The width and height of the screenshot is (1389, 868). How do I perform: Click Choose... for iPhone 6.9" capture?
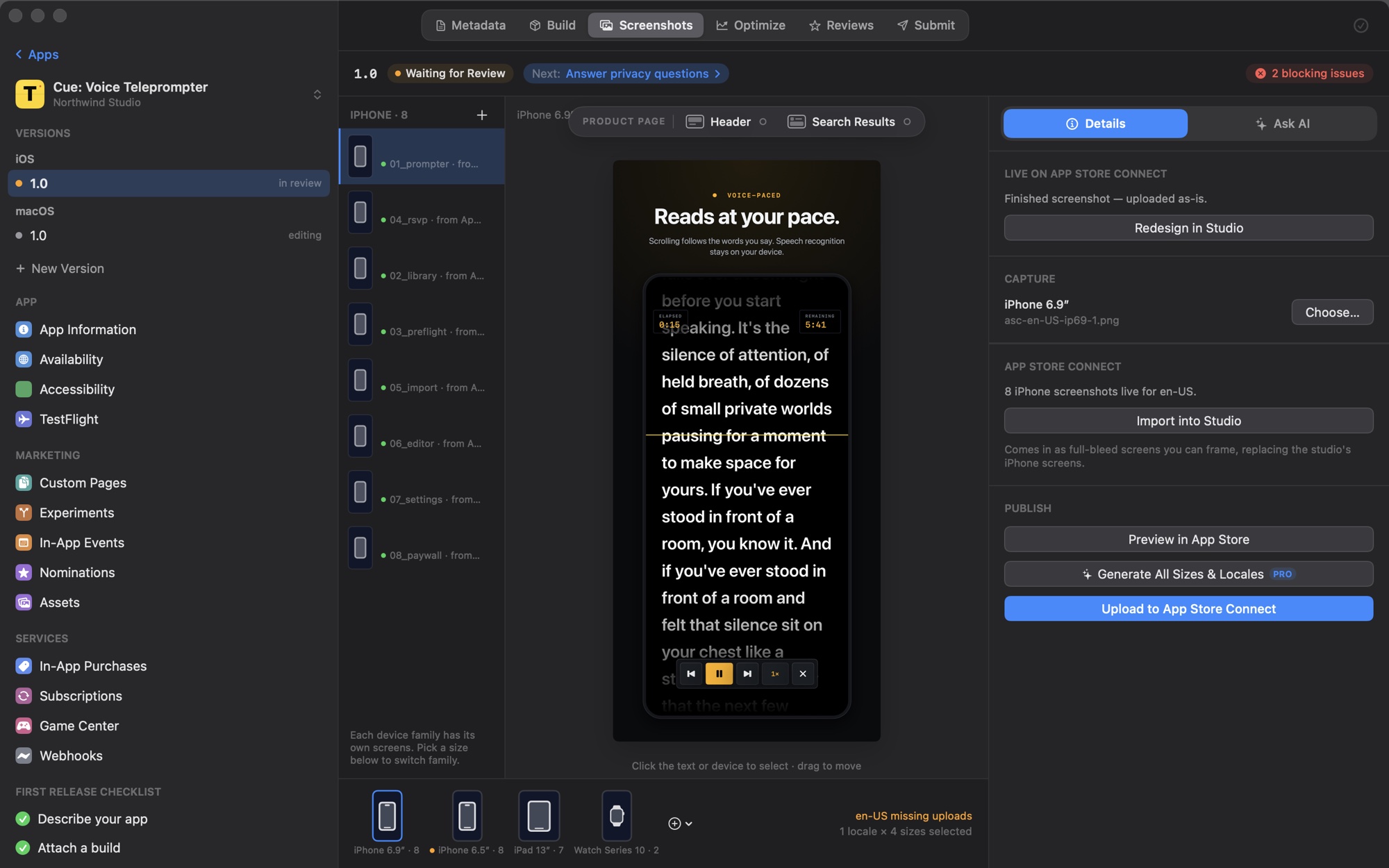click(1332, 312)
